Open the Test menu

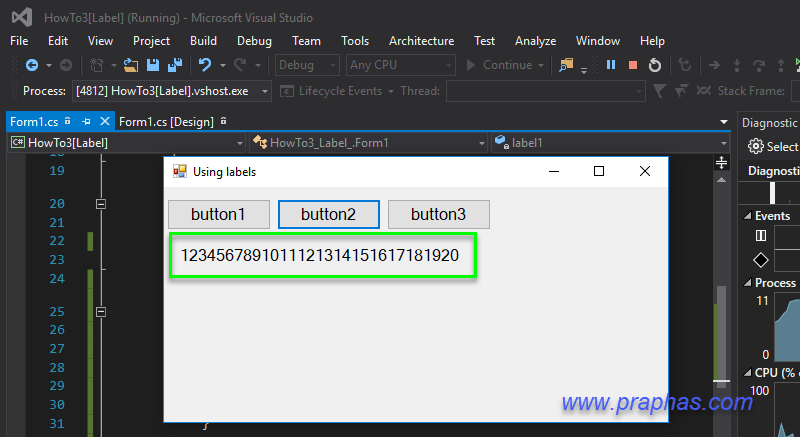484,41
